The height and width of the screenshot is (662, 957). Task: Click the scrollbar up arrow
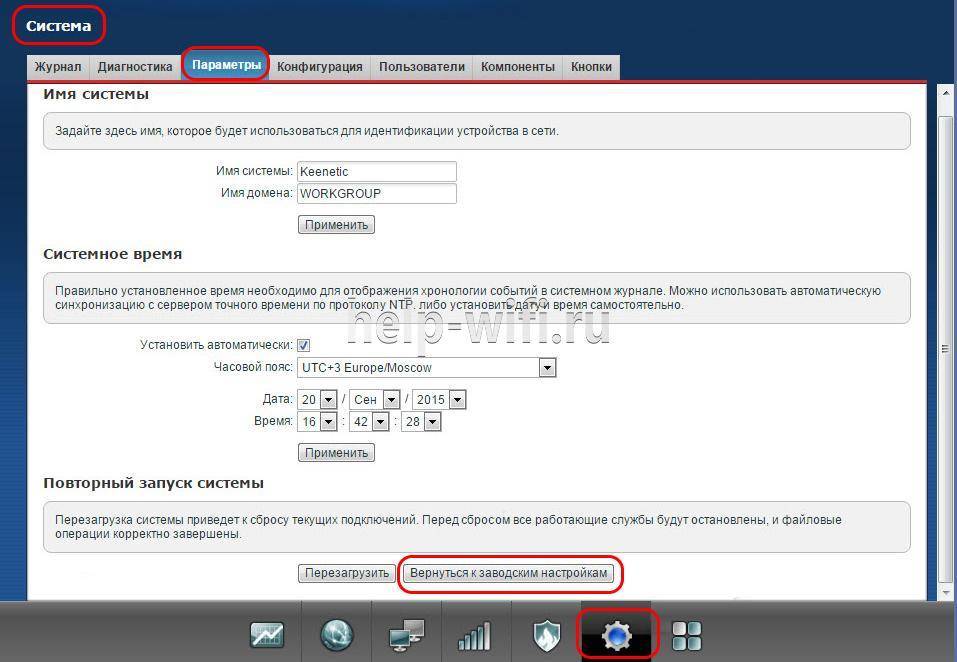coord(945,93)
